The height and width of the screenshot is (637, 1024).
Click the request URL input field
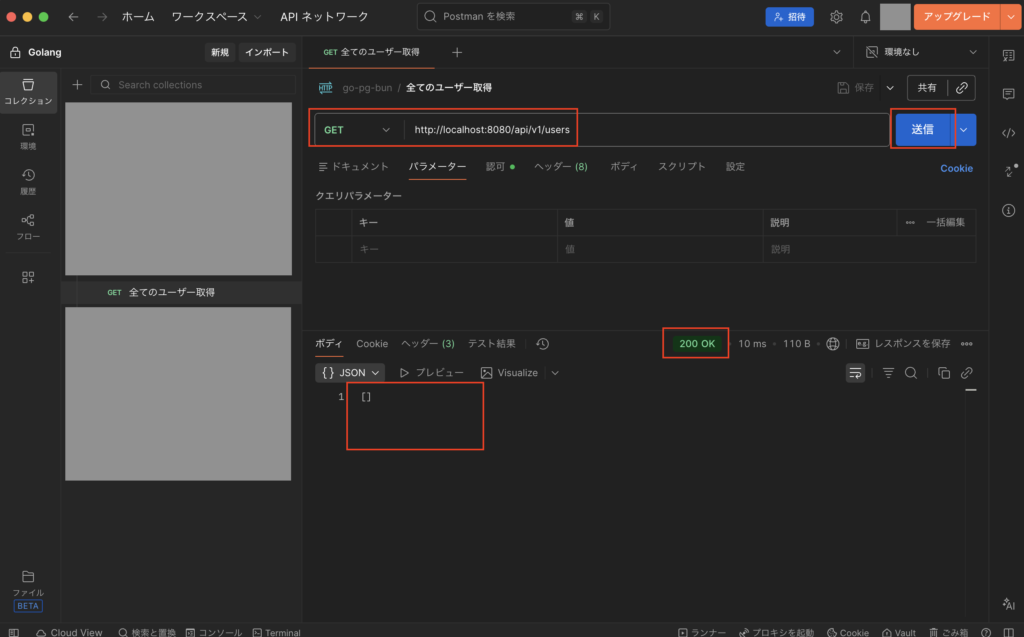pyautogui.click(x=640, y=130)
